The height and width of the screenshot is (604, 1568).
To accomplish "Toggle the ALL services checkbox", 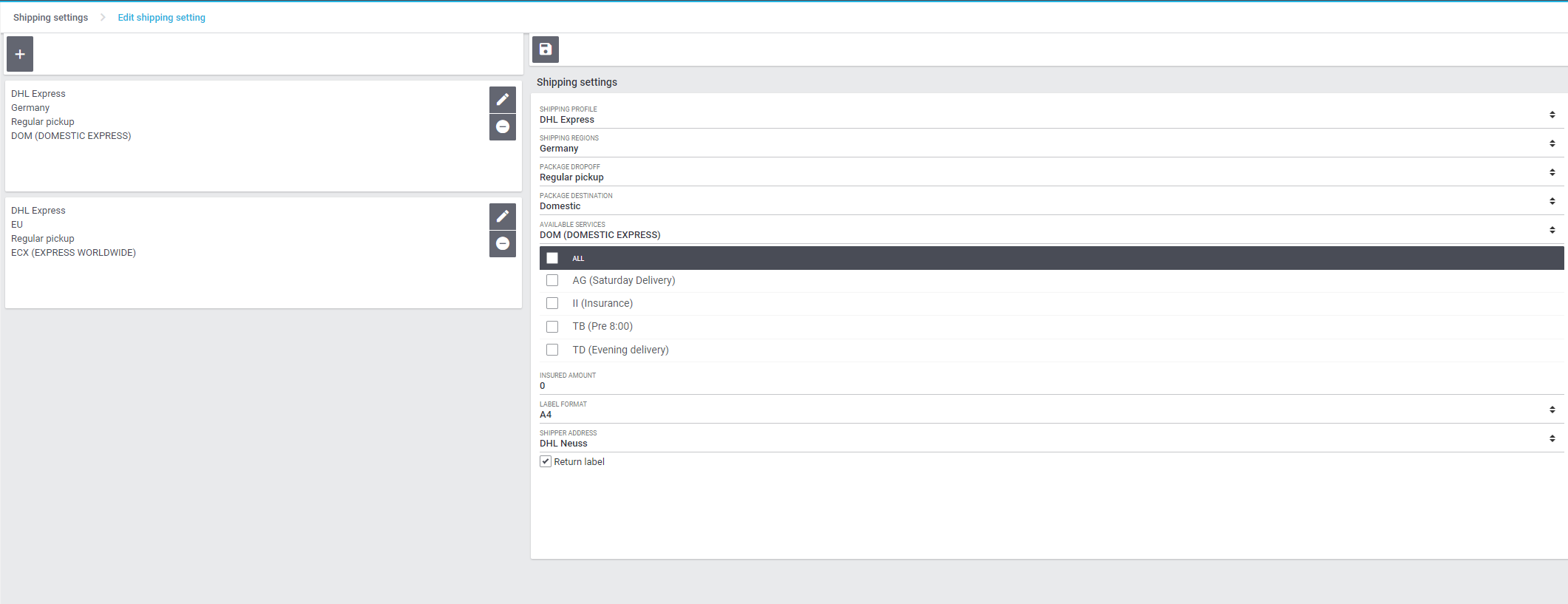I will tap(552, 258).
